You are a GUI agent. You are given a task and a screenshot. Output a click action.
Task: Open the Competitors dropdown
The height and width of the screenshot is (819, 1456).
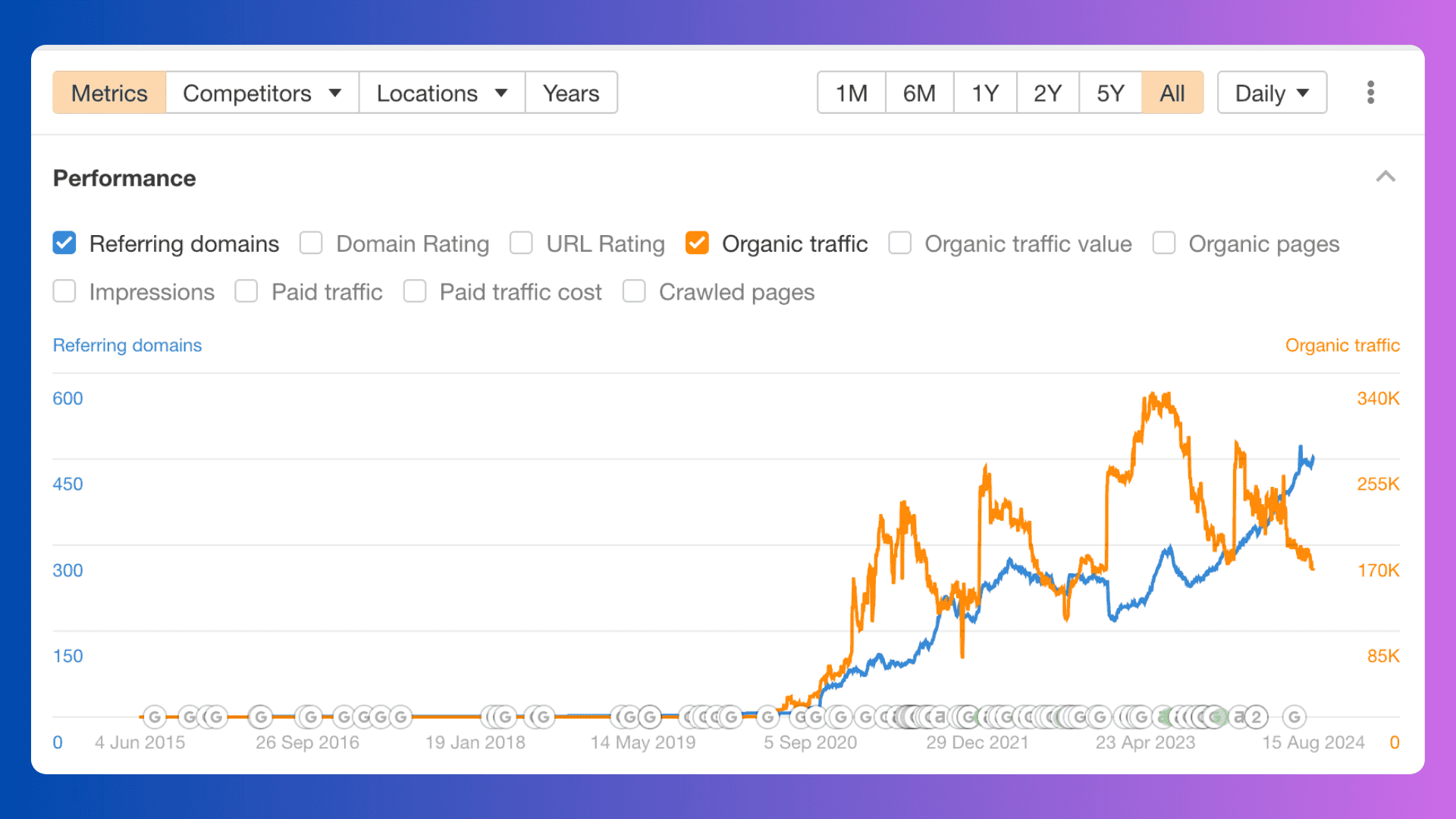262,93
